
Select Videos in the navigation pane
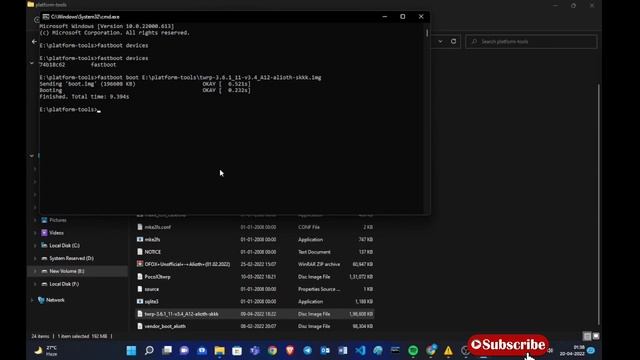coord(56,233)
